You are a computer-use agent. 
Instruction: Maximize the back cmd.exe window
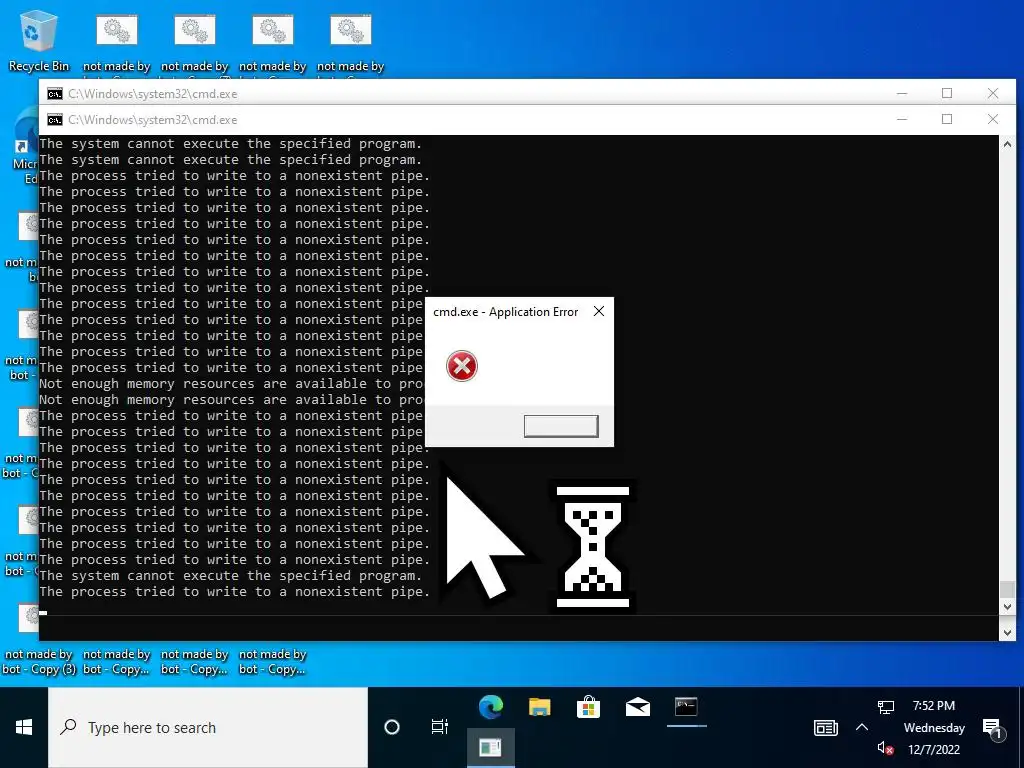[947, 93]
